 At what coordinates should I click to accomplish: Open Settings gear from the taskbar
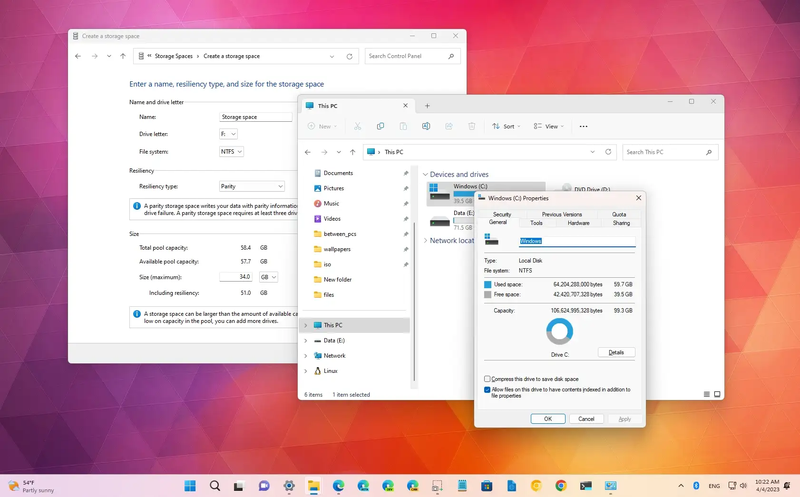pos(289,485)
